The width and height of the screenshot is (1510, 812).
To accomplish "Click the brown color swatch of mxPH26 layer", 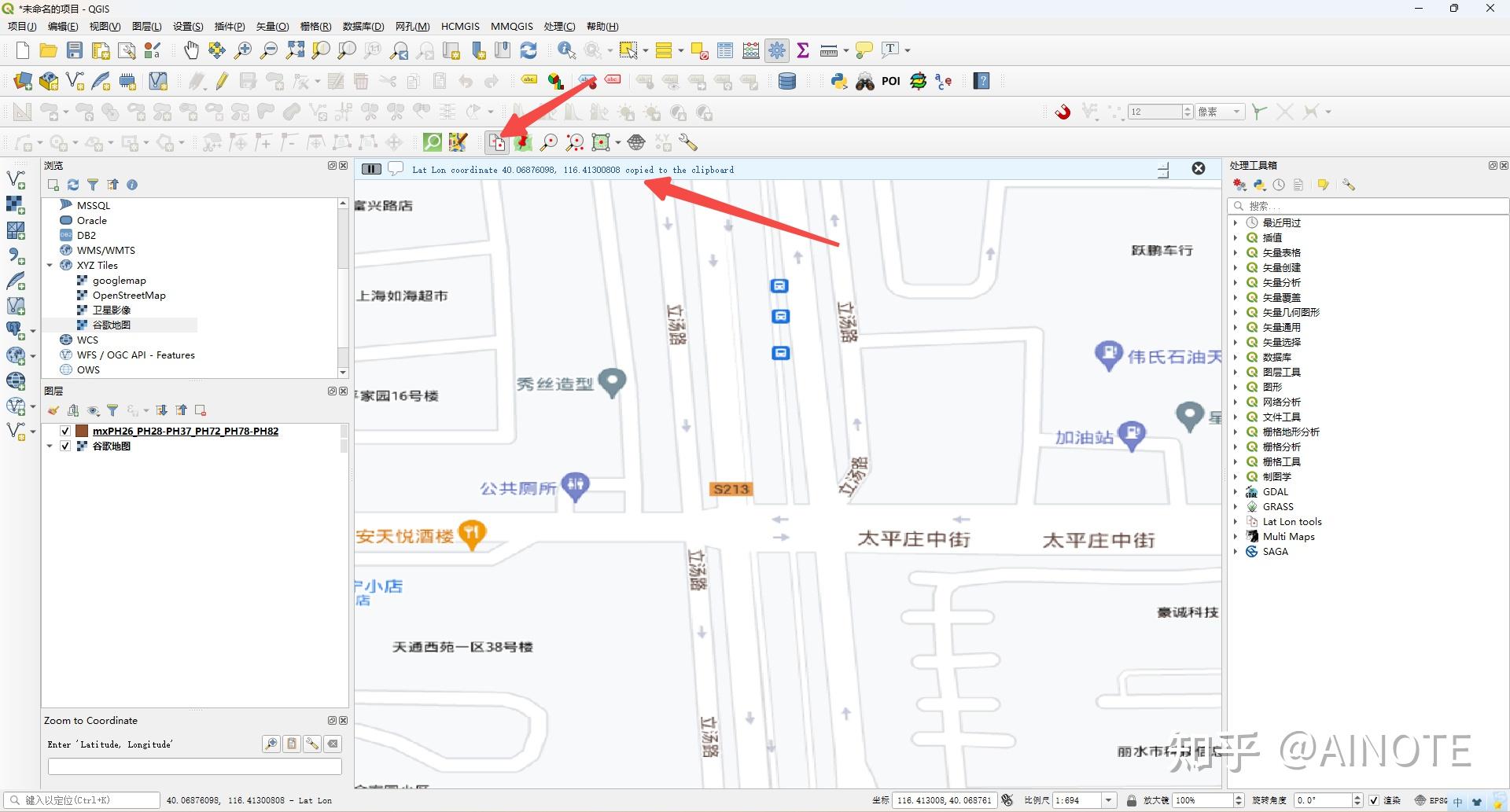I will click(82, 431).
